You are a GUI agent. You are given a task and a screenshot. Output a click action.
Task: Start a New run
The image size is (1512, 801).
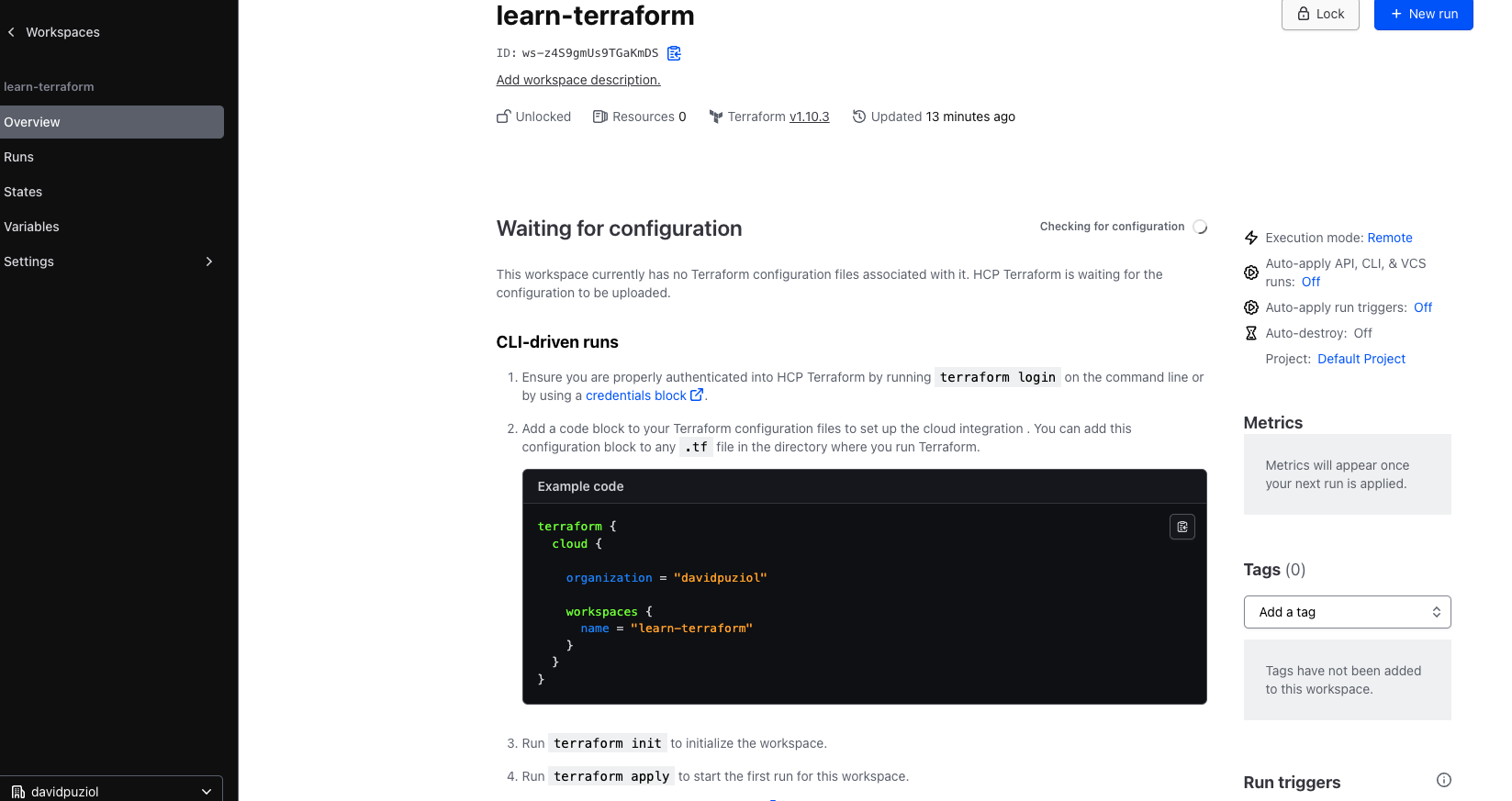1424,14
